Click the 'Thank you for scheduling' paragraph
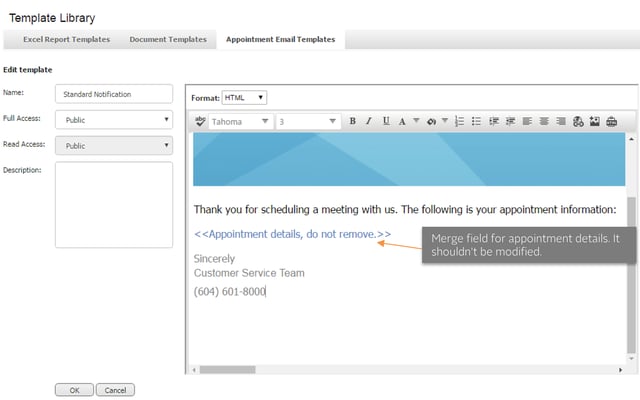Image resolution: width=640 pixels, height=400 pixels. pos(405,209)
